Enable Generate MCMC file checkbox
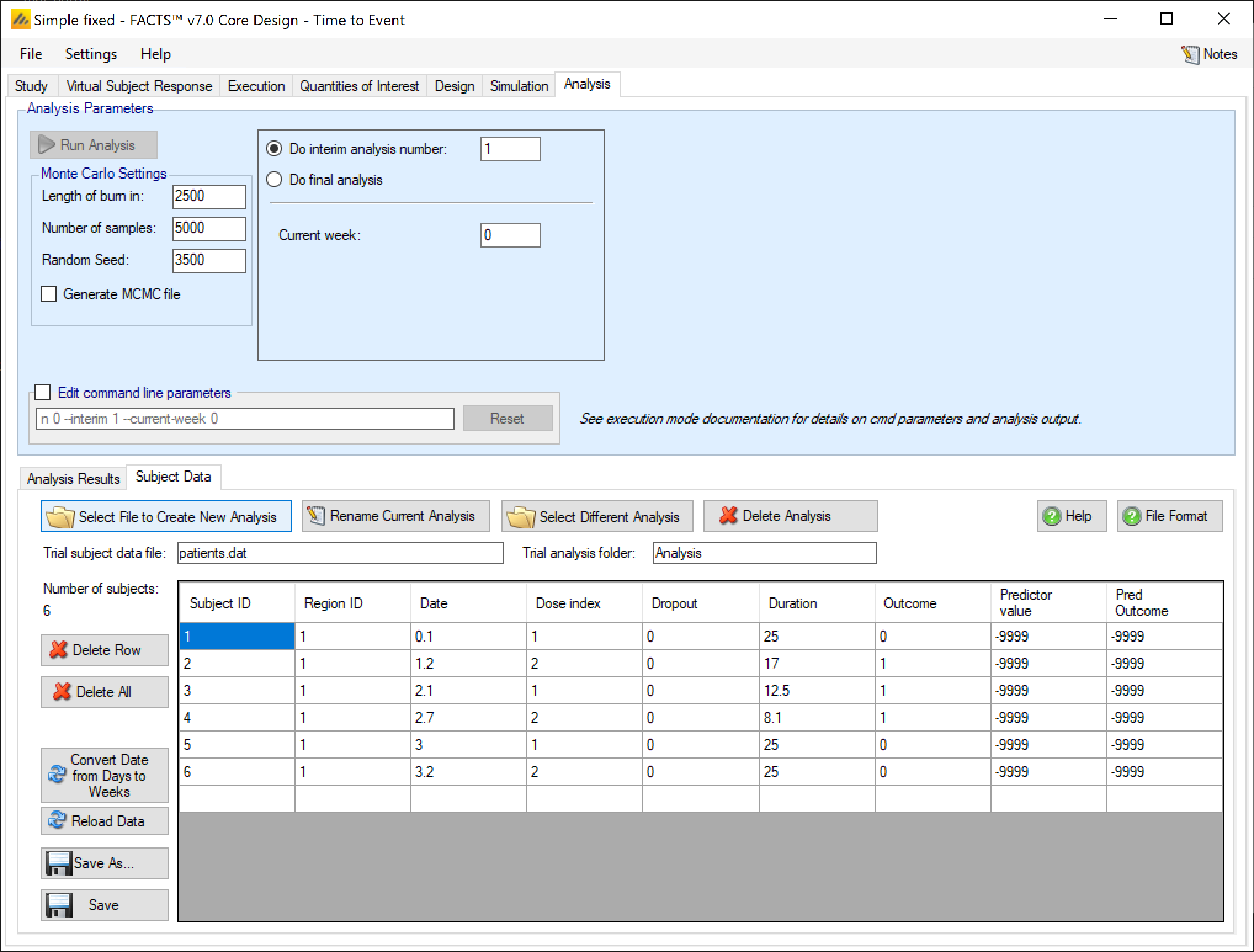Image resolution: width=1254 pixels, height=952 pixels. point(49,294)
